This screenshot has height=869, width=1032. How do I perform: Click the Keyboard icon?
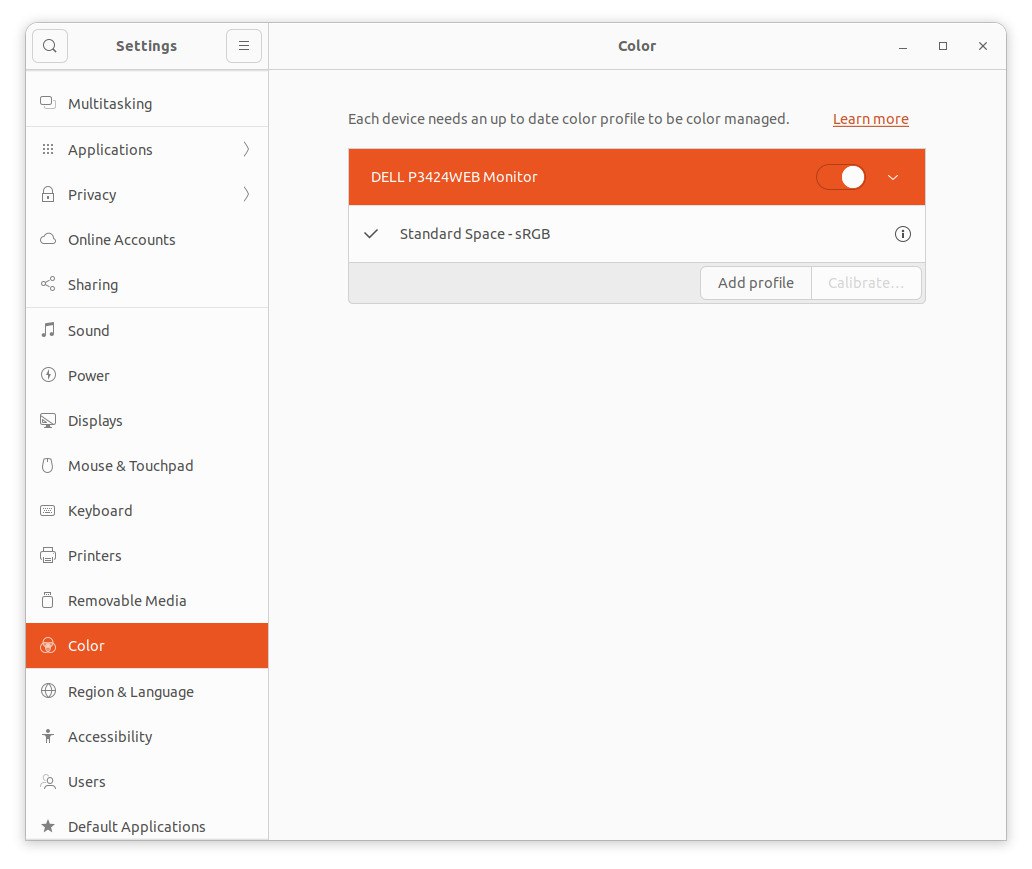(48, 511)
